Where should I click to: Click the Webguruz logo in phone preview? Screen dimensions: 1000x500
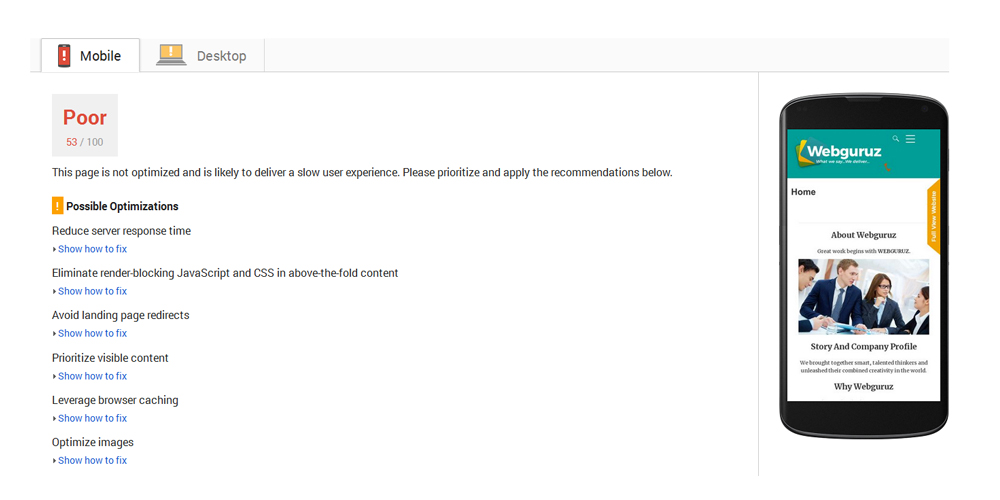click(838, 153)
